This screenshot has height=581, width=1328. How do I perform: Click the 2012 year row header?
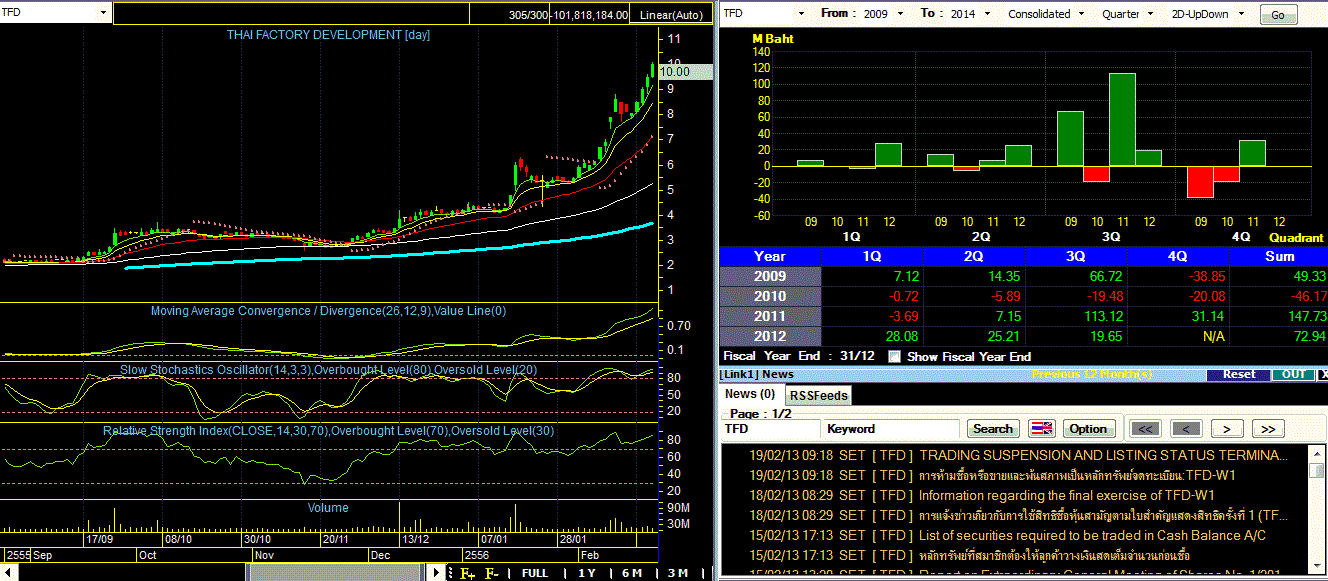[770, 336]
